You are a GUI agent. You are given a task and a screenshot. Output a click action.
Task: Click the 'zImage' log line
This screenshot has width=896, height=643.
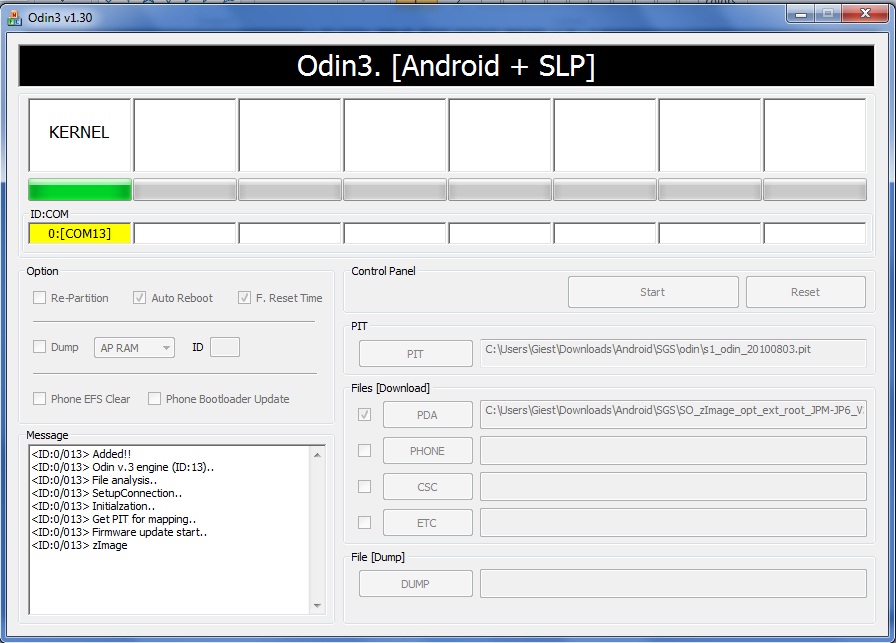pyautogui.click(x=79, y=545)
